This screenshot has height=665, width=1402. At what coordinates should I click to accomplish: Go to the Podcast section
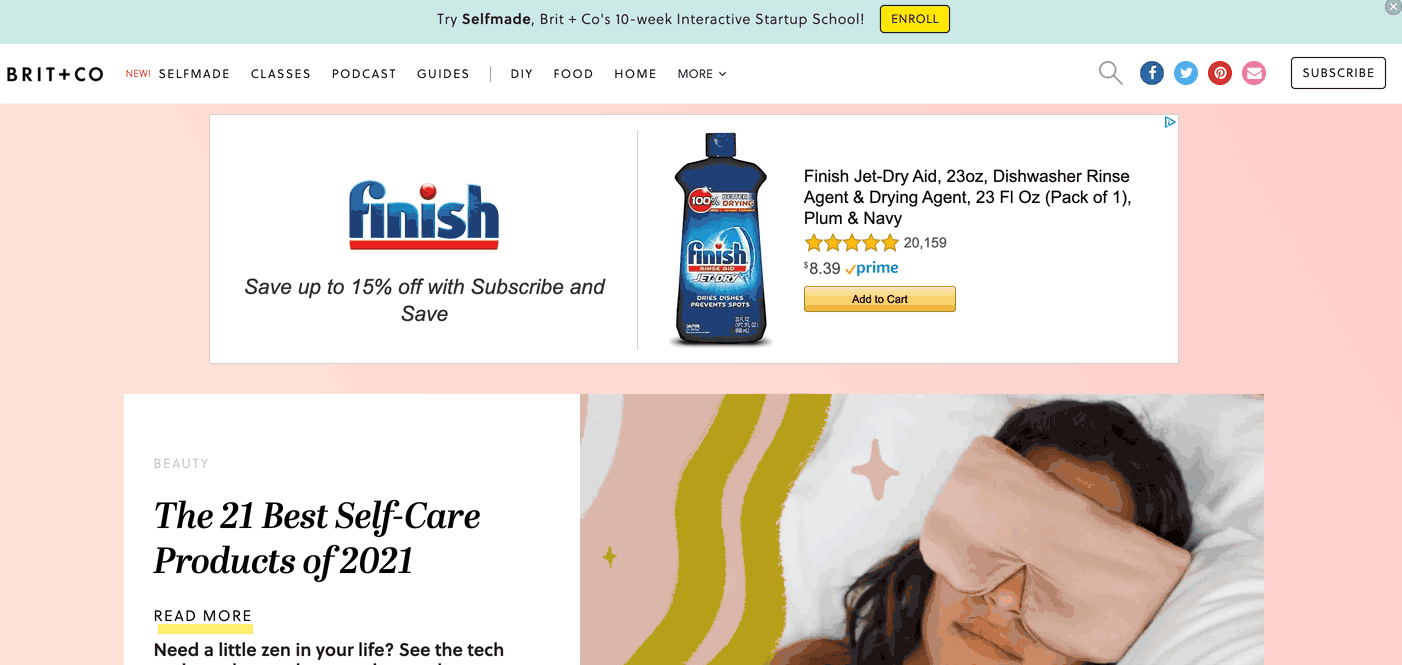tap(364, 74)
